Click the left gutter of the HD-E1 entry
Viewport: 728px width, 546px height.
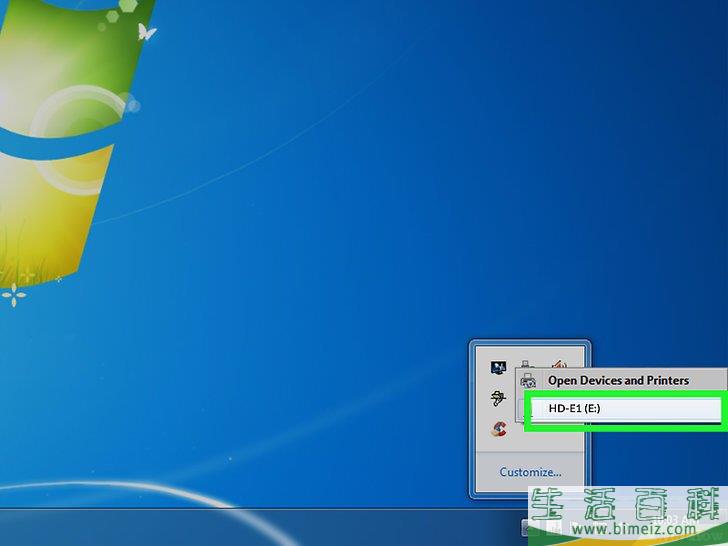pyautogui.click(x=536, y=409)
